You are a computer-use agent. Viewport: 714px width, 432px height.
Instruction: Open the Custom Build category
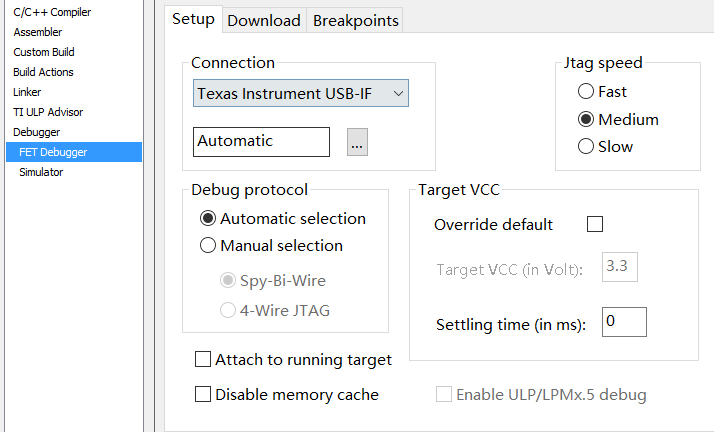point(43,52)
